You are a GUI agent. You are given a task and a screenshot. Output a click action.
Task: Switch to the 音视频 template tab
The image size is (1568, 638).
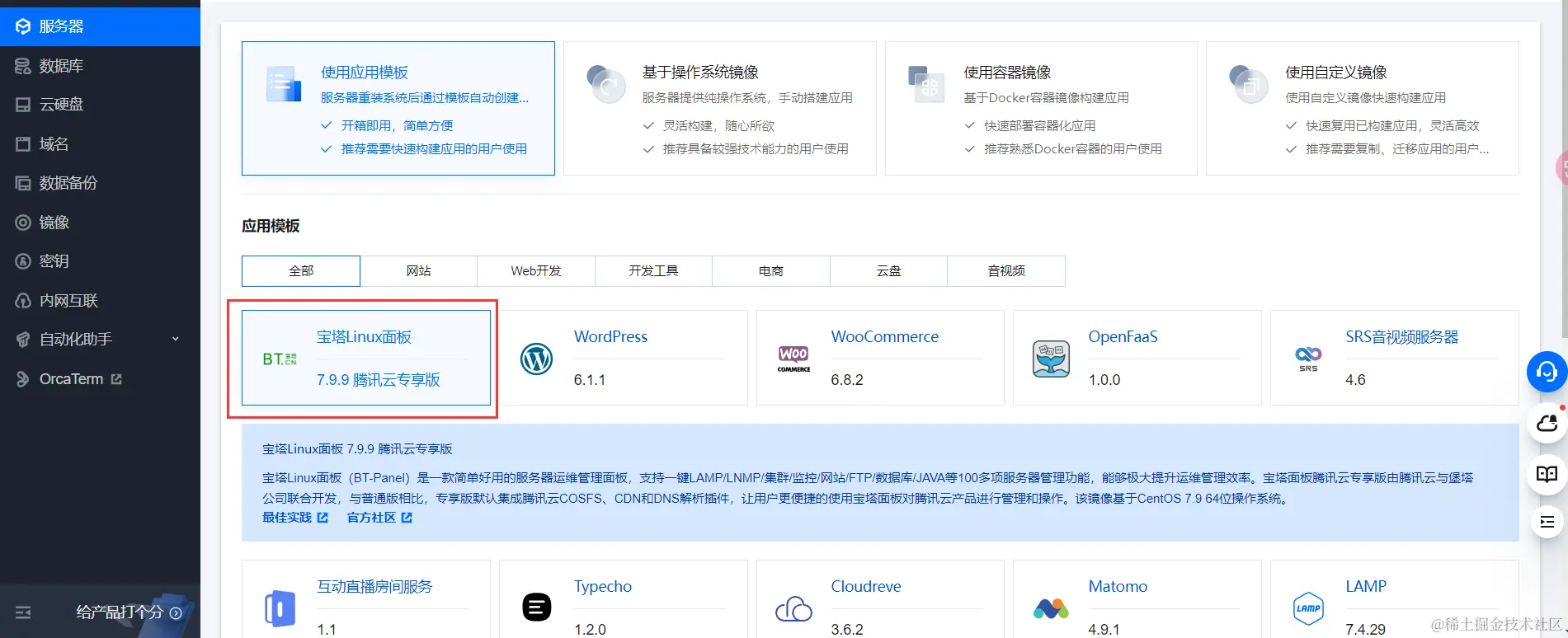pyautogui.click(x=1006, y=271)
